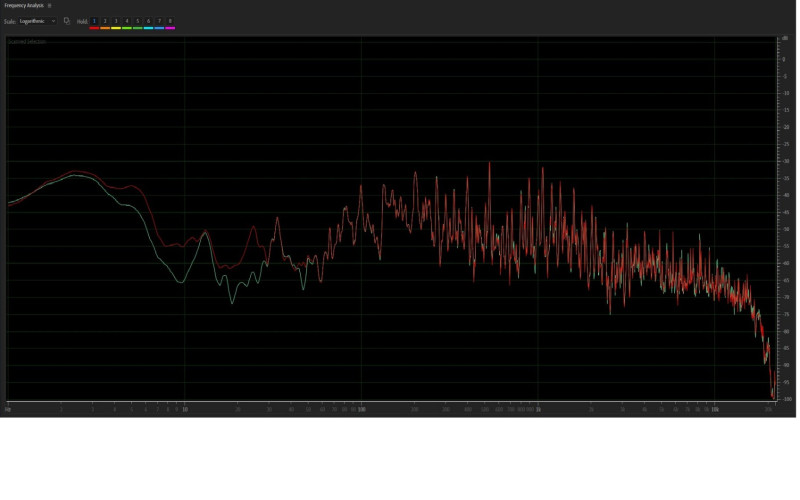Toggle Hold button 6
Screen dimensions: 800x500
pos(148,21)
